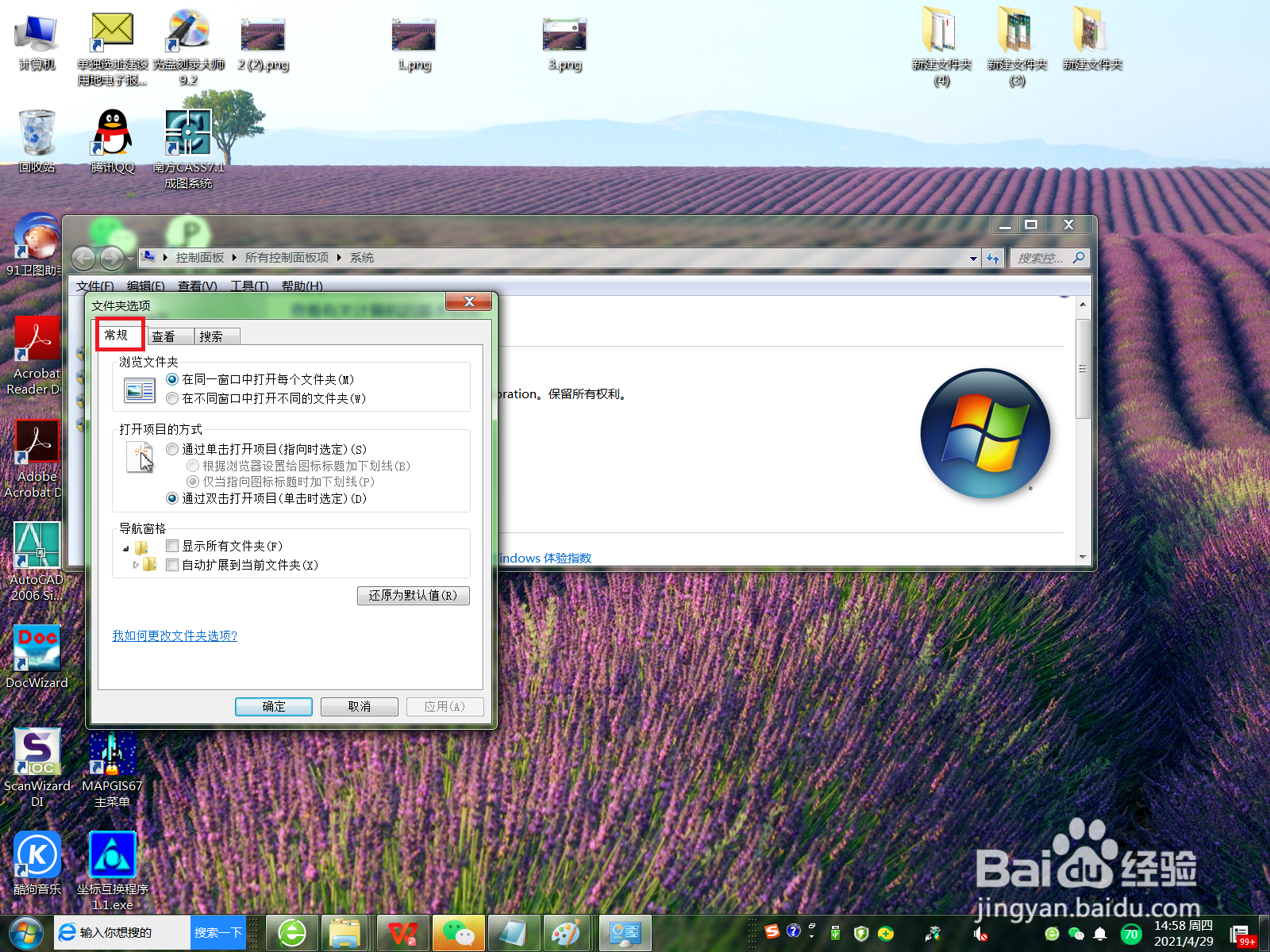The height and width of the screenshot is (952, 1270).
Task: Select 在不同窗口中打开不同的文件夹 radio option
Action: pyautogui.click(x=266, y=398)
